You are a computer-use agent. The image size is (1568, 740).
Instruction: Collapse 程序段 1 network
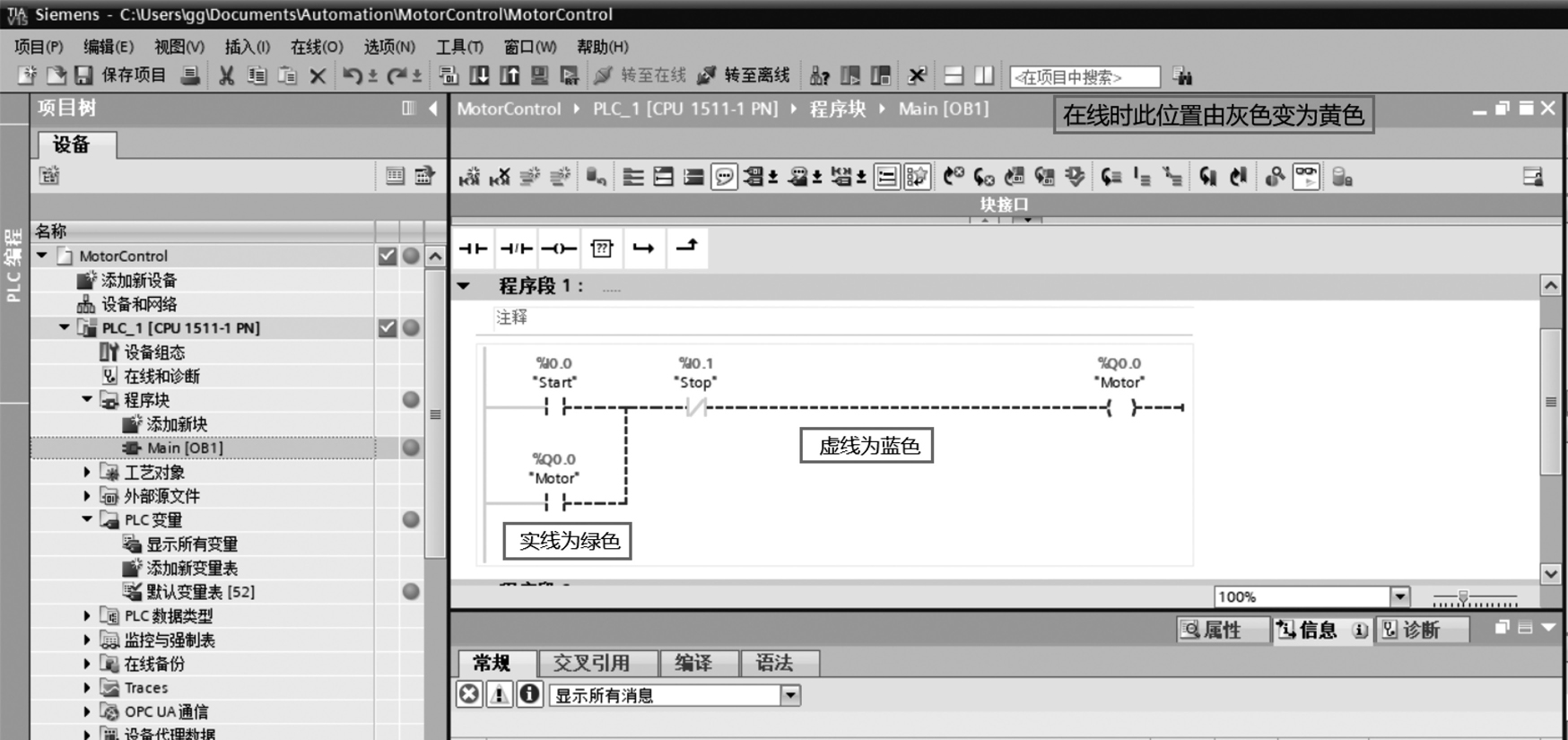pos(464,286)
